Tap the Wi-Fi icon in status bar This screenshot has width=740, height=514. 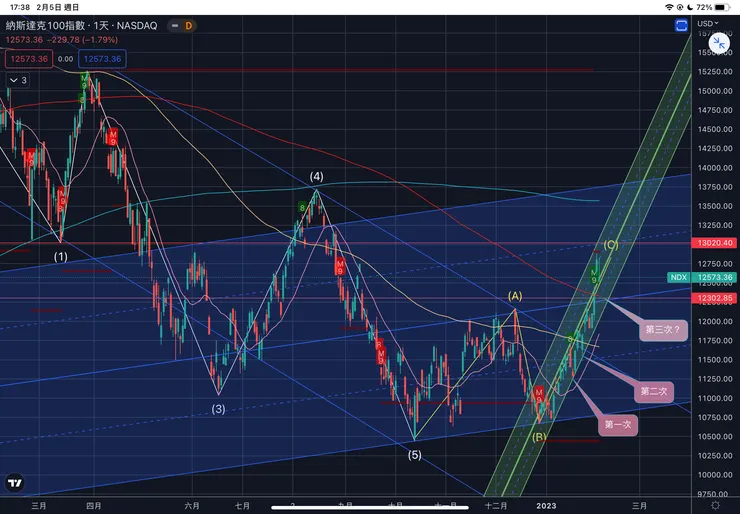669,7
